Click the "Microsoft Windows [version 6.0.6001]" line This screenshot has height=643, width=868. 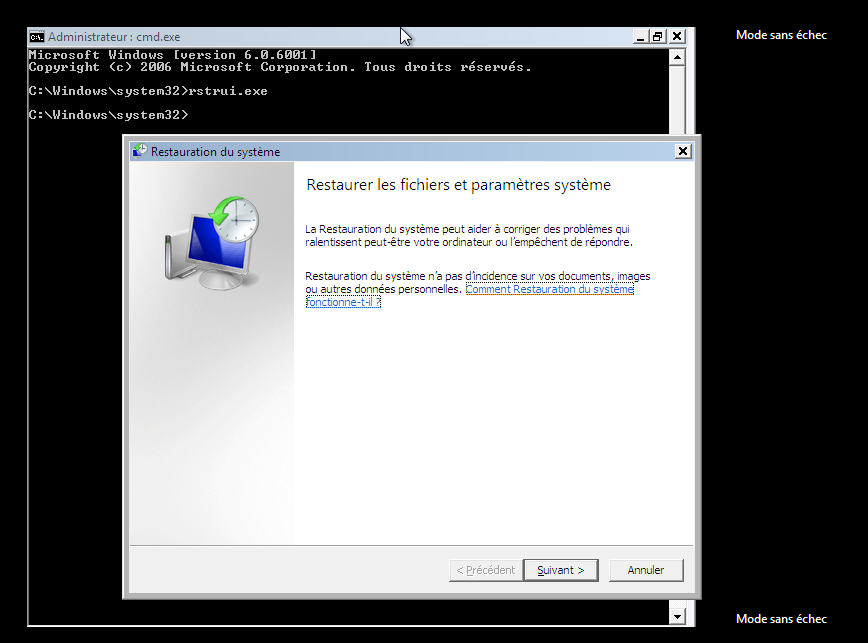[x=172, y=55]
